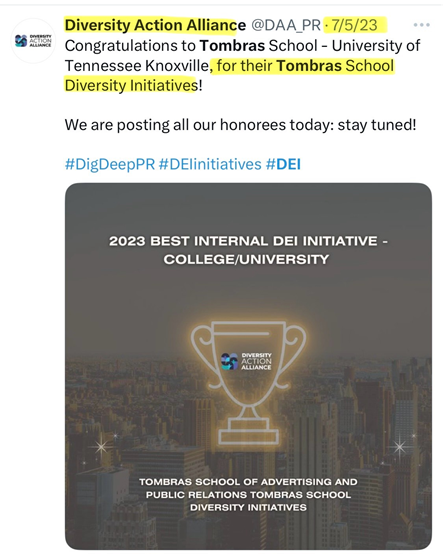Click the Tombras School caption at image bottom
443x554 pixels.
[x=248, y=495]
